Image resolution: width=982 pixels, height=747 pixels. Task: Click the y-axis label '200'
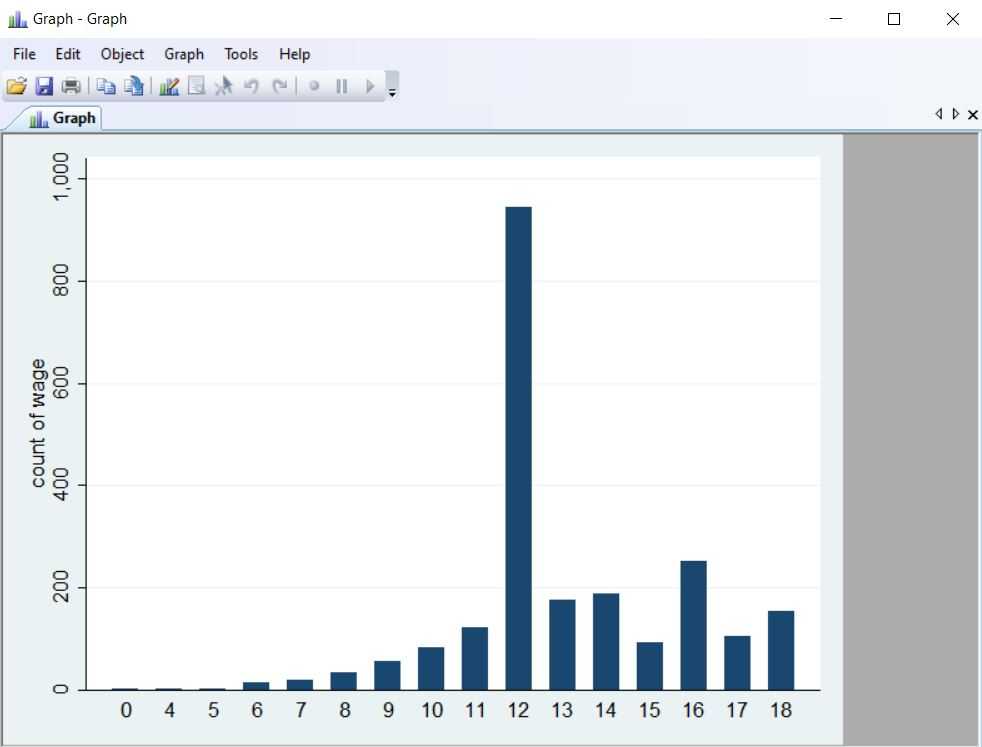pyautogui.click(x=61, y=587)
